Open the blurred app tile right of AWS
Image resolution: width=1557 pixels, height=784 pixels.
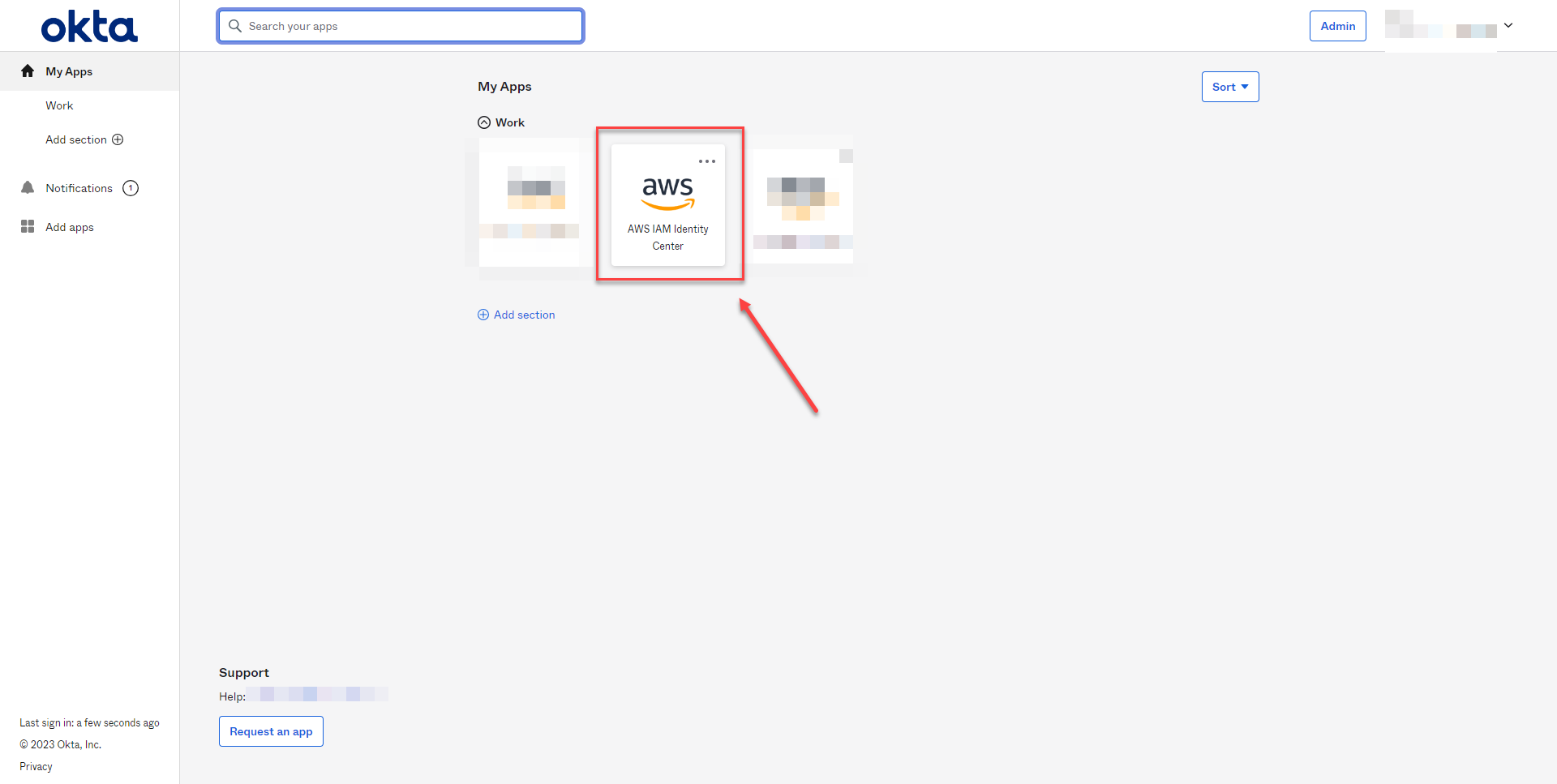(x=803, y=204)
